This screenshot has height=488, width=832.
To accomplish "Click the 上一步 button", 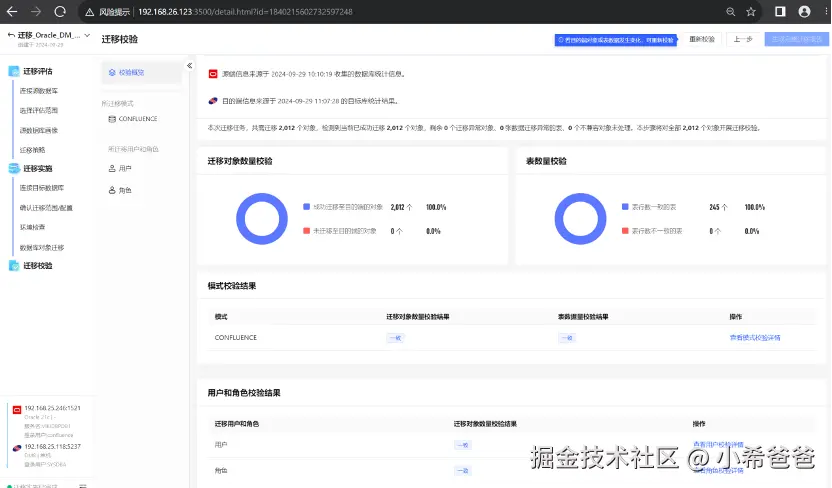I will (x=743, y=39).
